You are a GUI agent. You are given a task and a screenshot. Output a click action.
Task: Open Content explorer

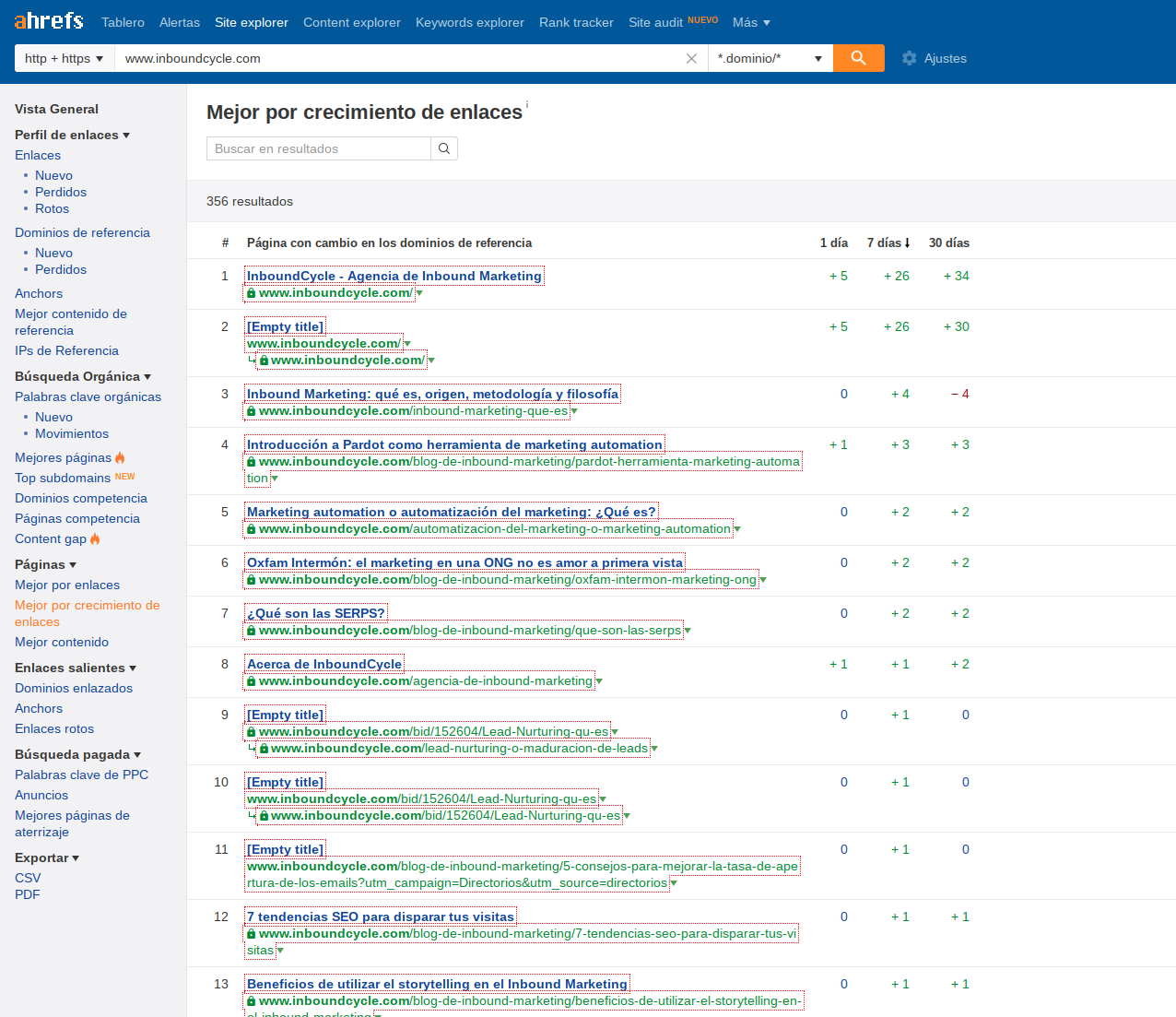pos(352,22)
